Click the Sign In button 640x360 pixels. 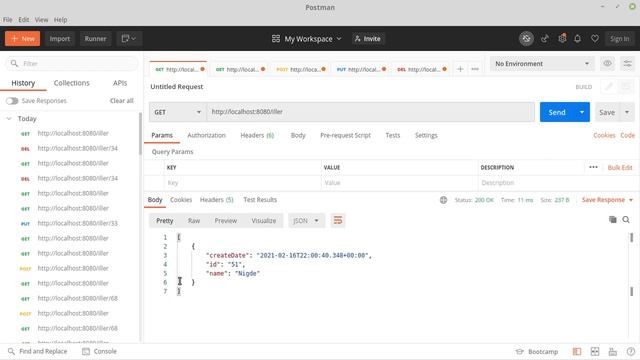point(620,39)
